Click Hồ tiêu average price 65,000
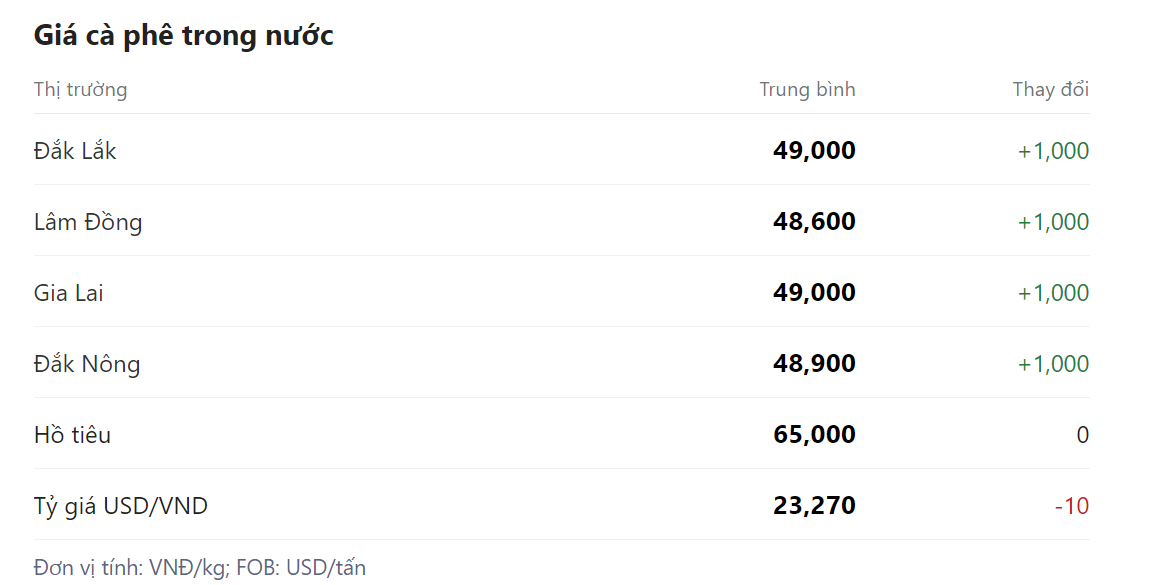The image size is (1159, 585). coord(814,435)
